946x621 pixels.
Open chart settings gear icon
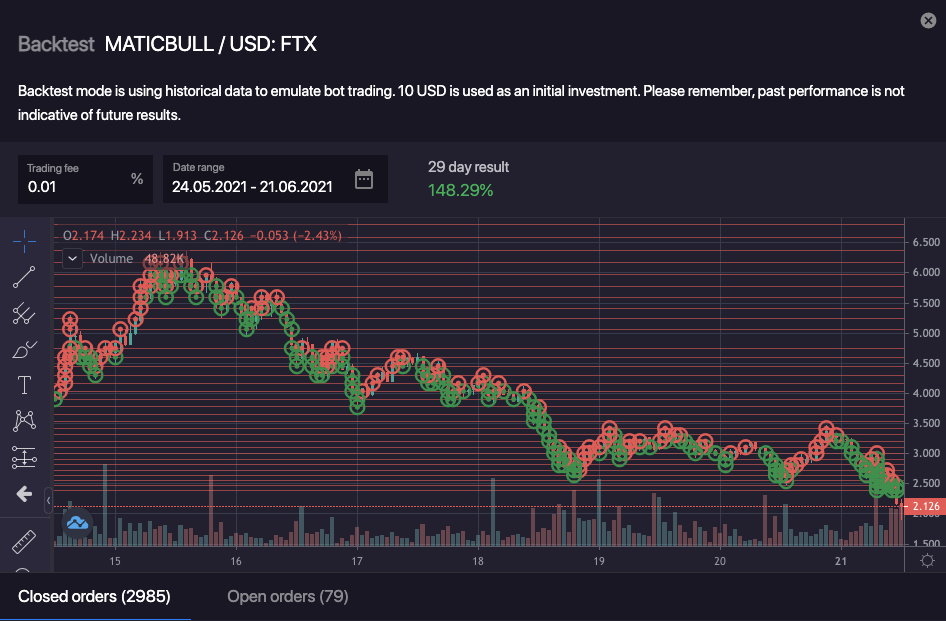(927, 560)
